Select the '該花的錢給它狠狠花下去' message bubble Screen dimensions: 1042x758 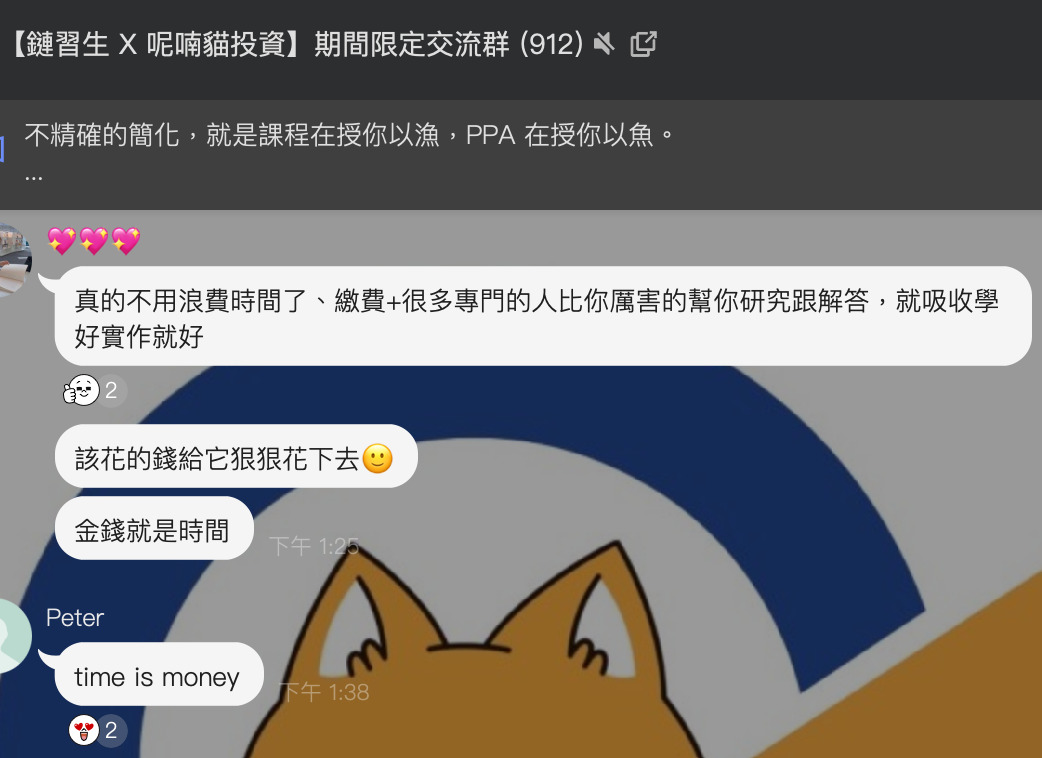click(x=236, y=456)
